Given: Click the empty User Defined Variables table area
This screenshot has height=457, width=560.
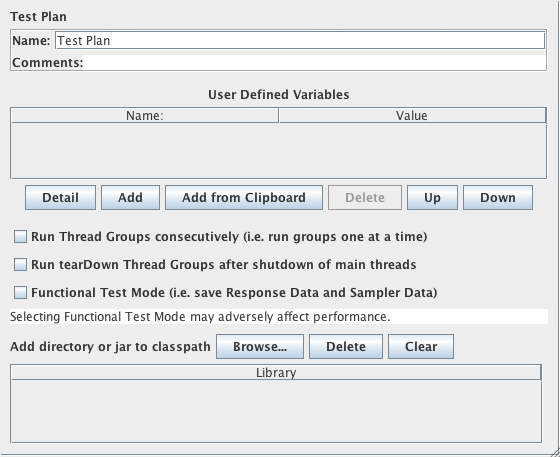Looking at the screenshot, I should [279, 151].
